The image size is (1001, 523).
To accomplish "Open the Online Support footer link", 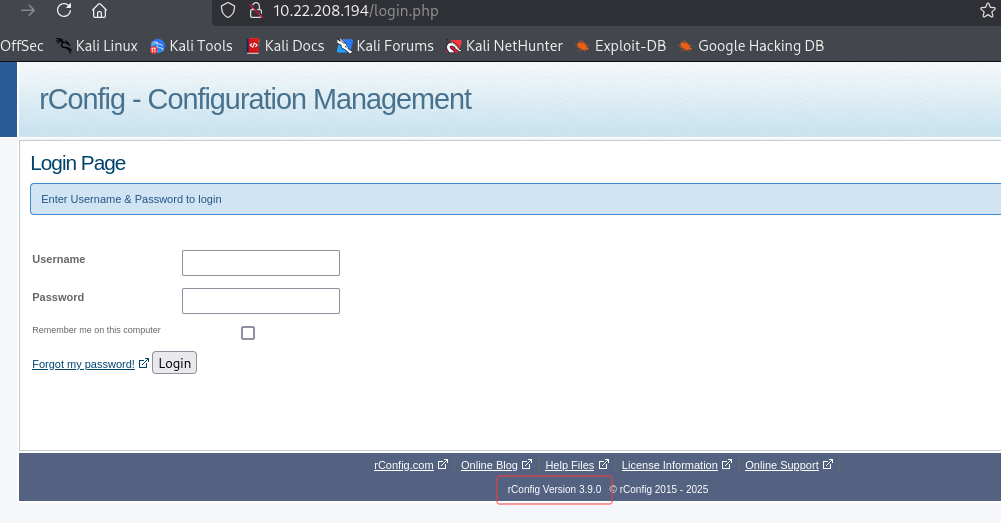I will [x=782, y=465].
